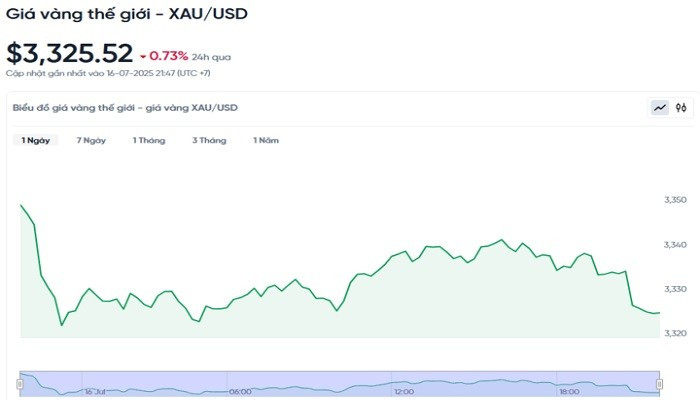700x400 pixels.
Task: Click the red down arrow beside 0.73%
Action: [x=143, y=56]
